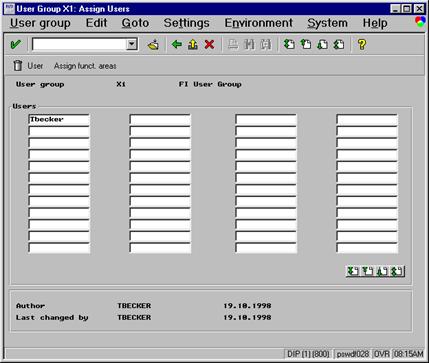The width and height of the screenshot is (429, 363).
Task: Click the user field containing Tbecker
Action: click(59, 120)
